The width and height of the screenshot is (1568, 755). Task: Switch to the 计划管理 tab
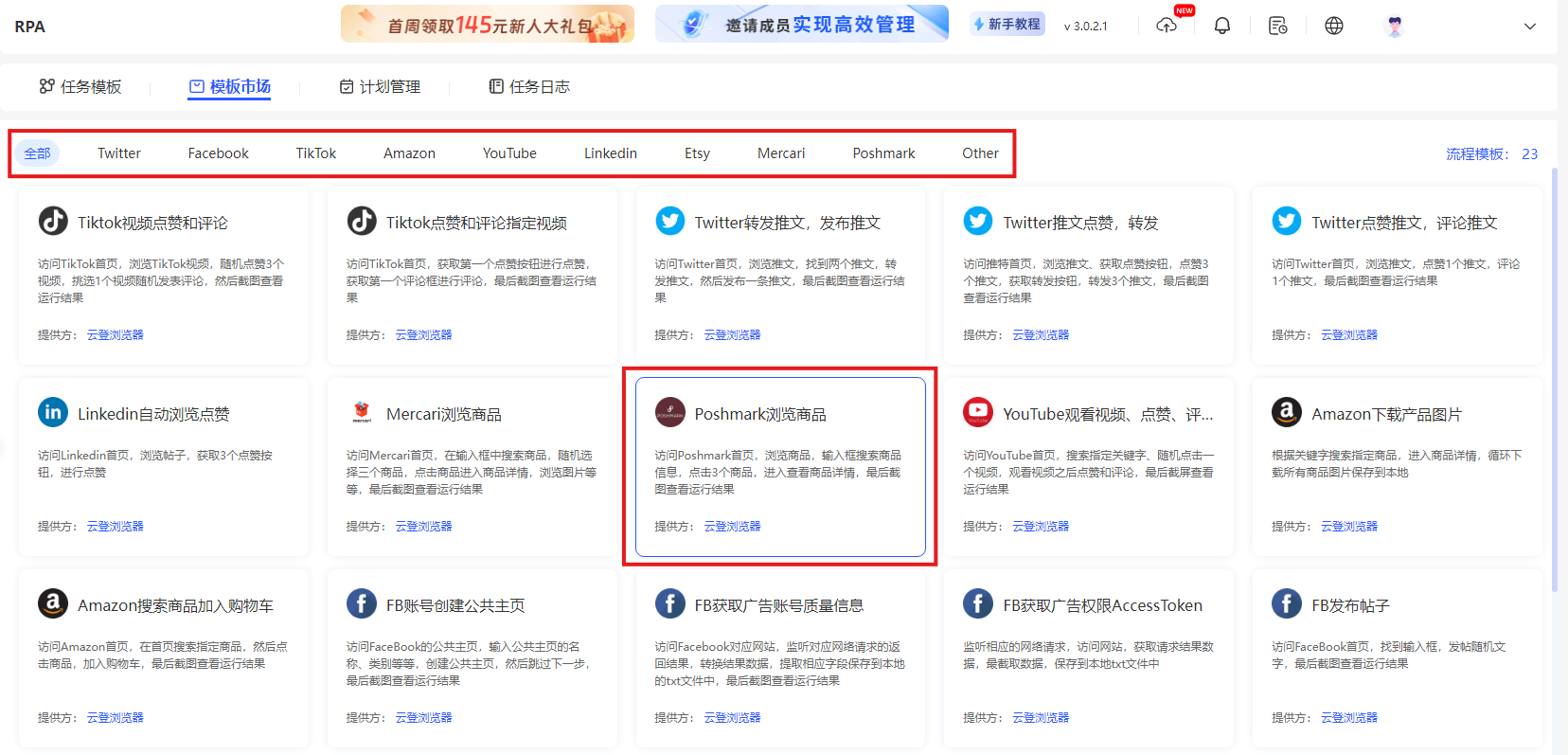point(380,86)
